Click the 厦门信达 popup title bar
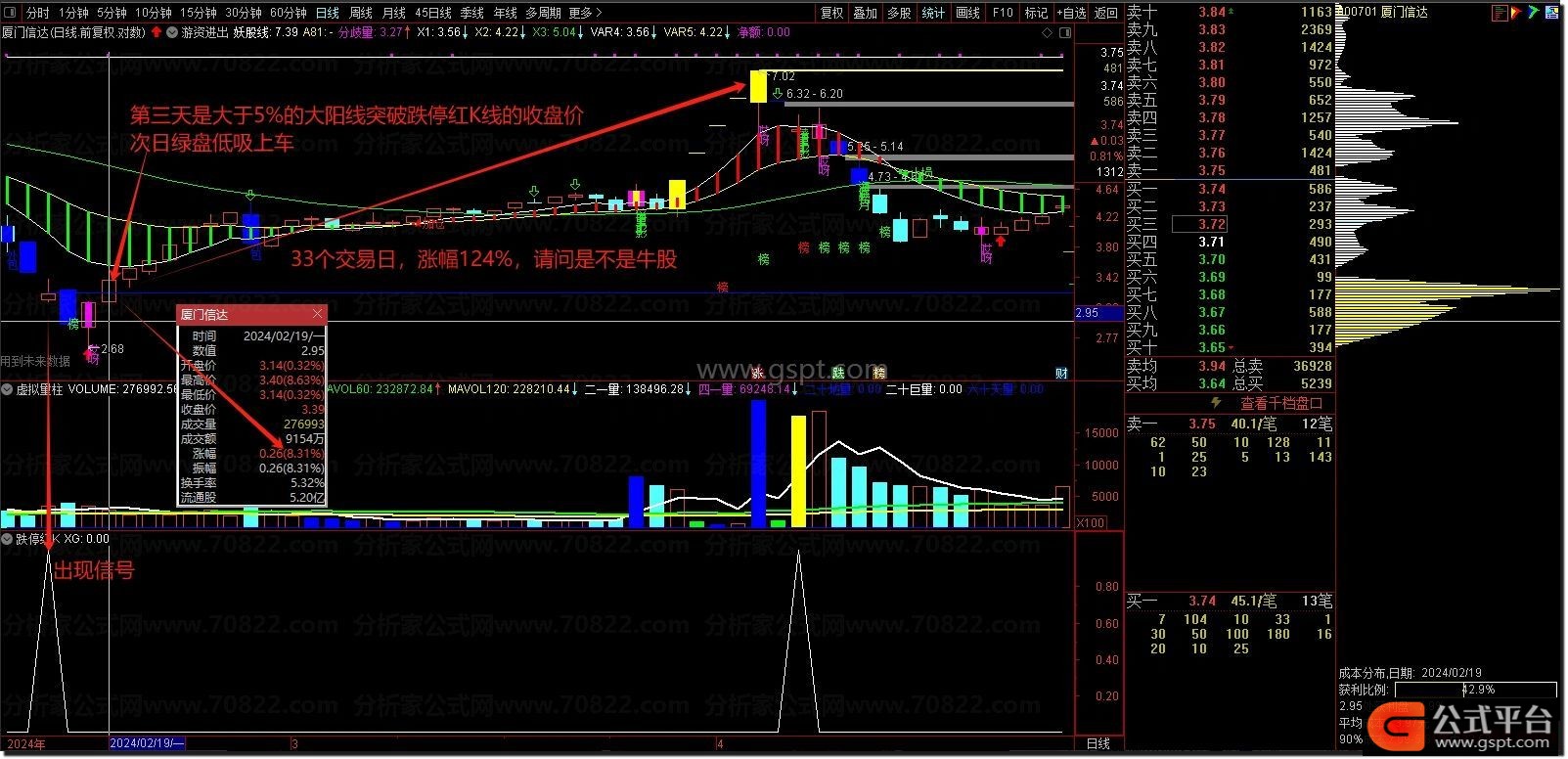The image size is (1568, 759). pos(250,314)
